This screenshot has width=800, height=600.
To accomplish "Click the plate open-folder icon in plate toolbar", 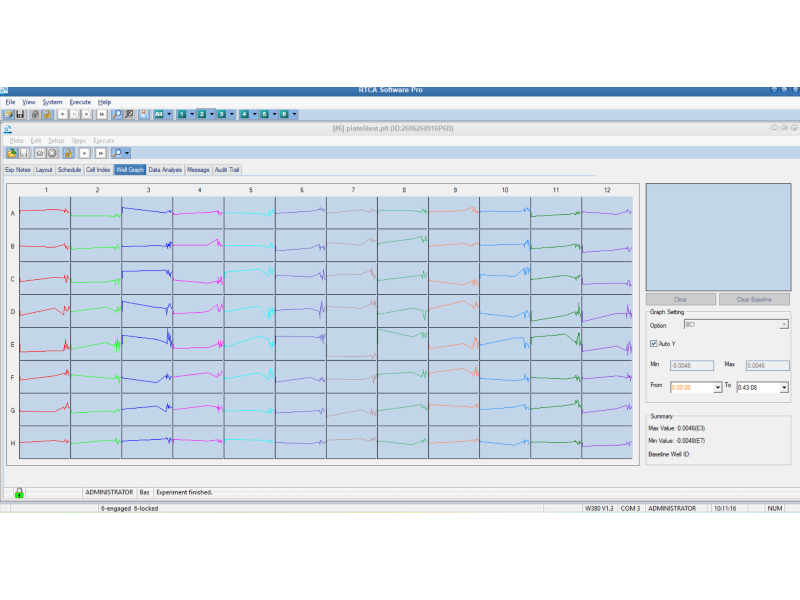I will tap(12, 153).
